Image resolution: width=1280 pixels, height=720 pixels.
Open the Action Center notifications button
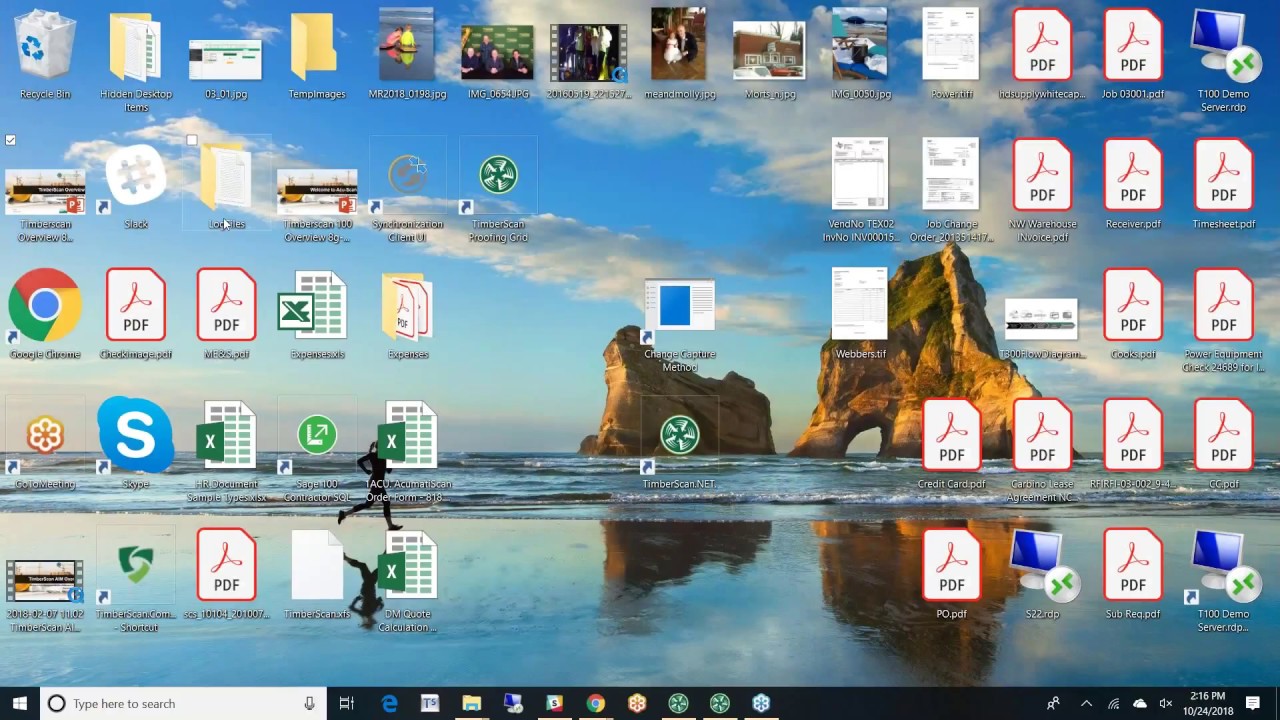(x=1252, y=703)
